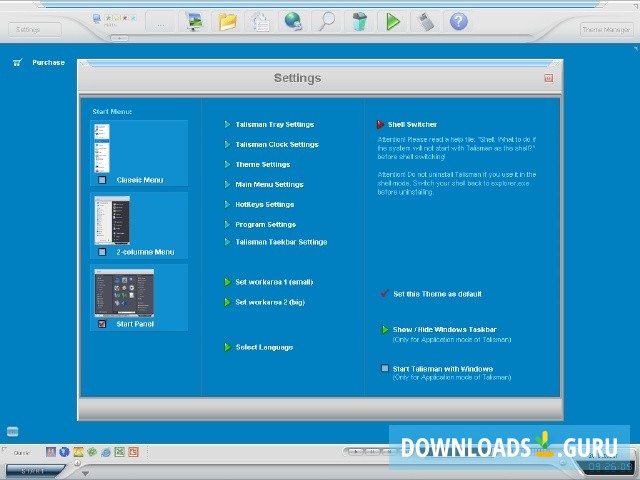The width and height of the screenshot is (640, 480).
Task: Enable Start Talisman with Windows checkbox
Action: click(384, 368)
